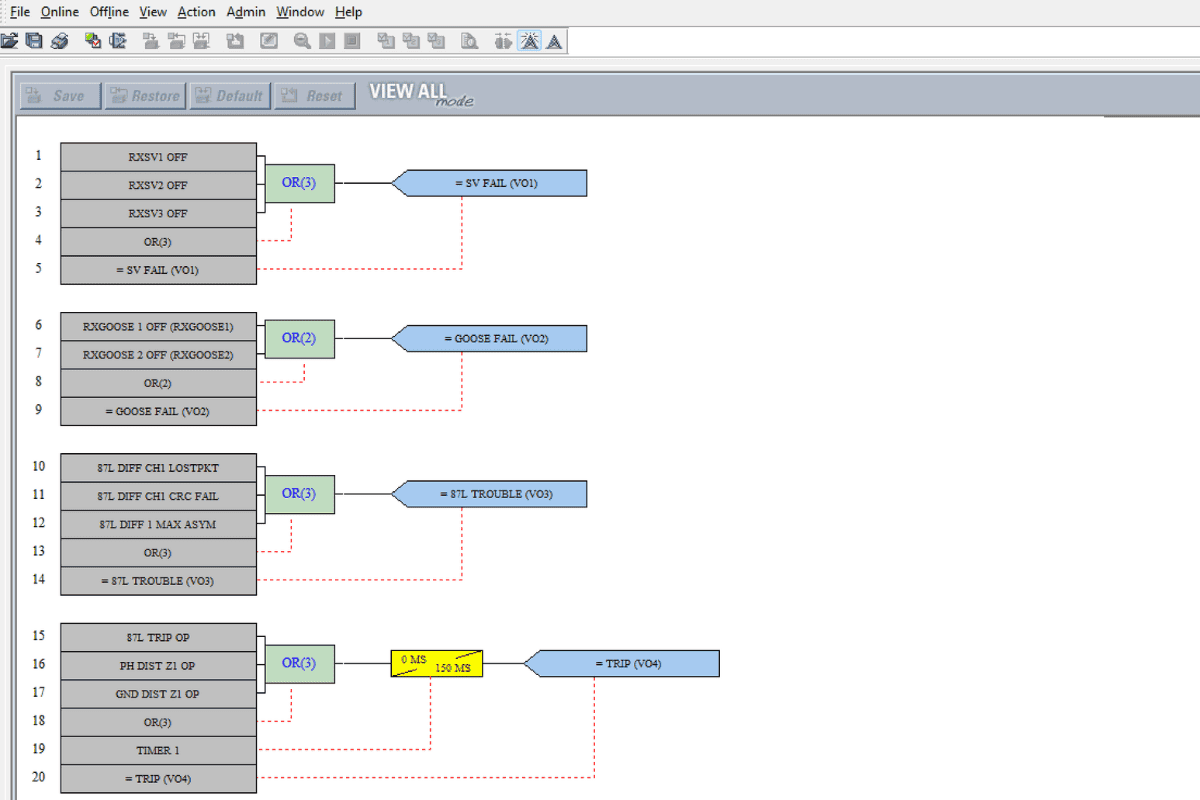This screenshot has height=800, width=1200.
Task: Open the Online menu
Action: pyautogui.click(x=60, y=12)
